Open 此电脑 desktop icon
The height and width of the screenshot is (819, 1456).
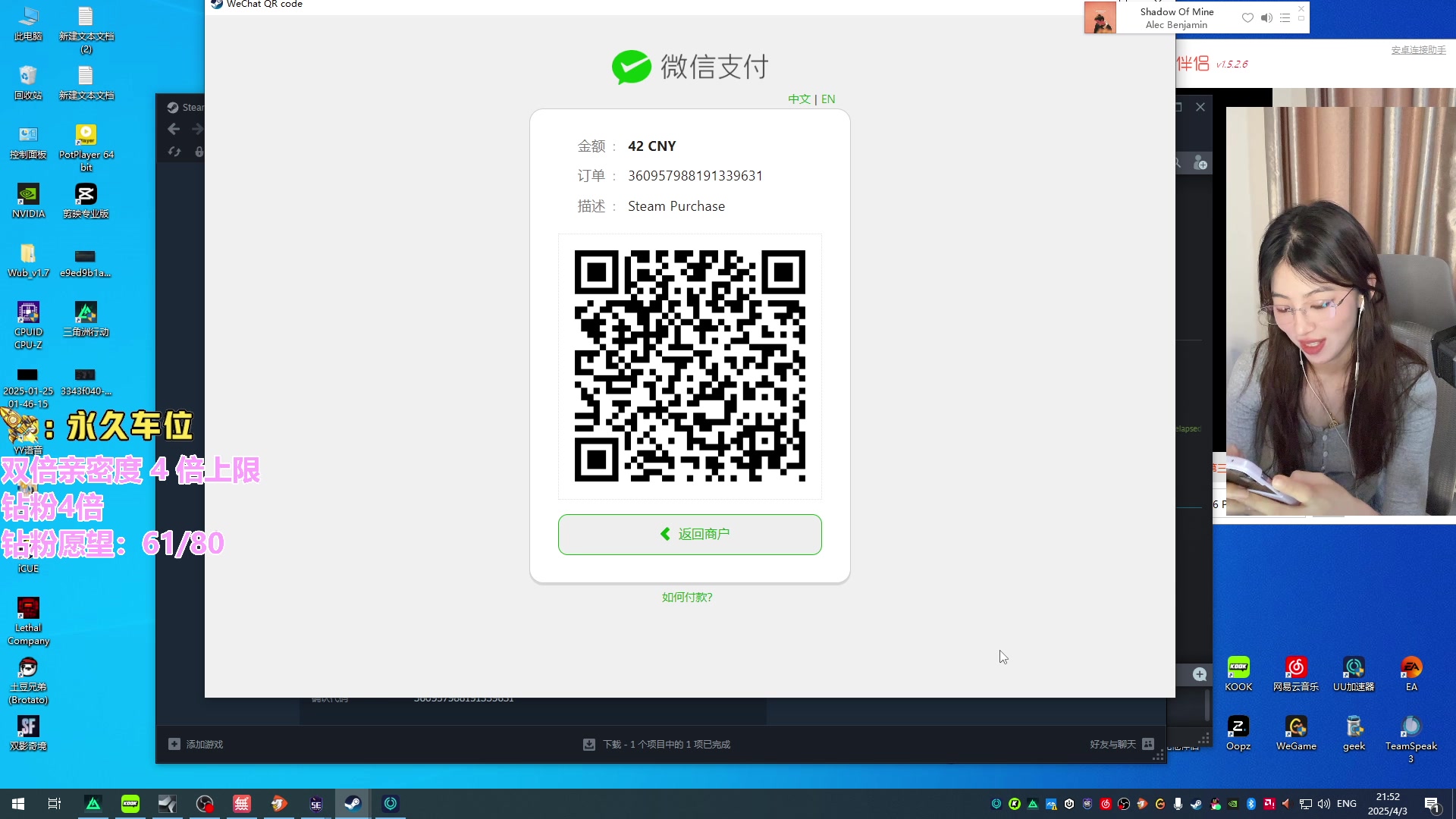[x=28, y=23]
